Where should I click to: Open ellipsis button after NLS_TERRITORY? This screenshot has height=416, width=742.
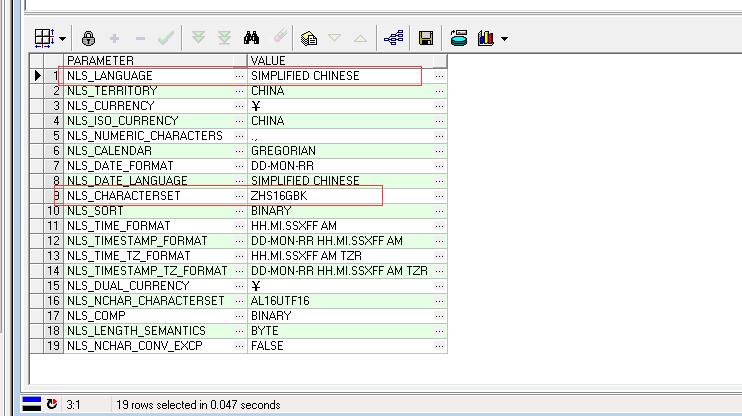pos(239,91)
